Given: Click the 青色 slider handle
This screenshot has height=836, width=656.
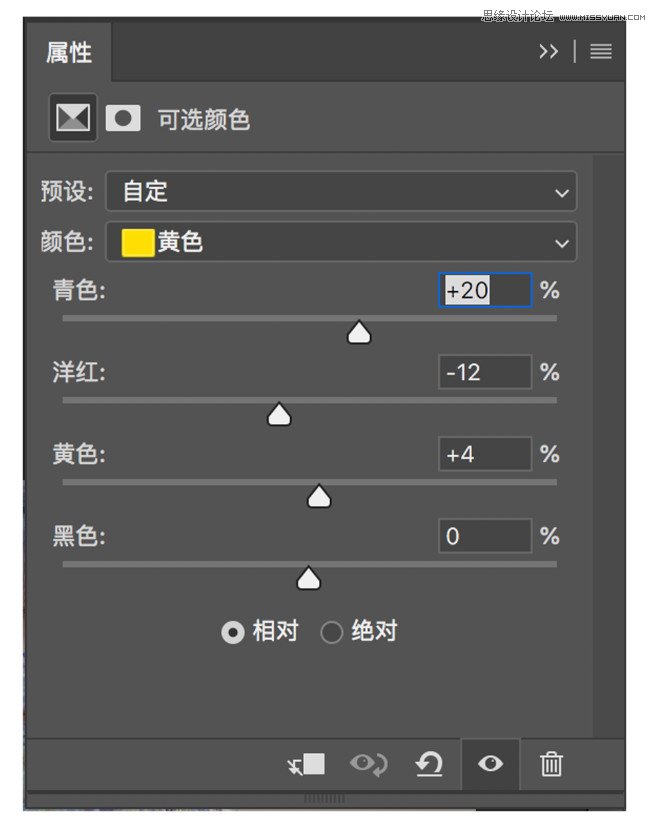Looking at the screenshot, I should 359,333.
